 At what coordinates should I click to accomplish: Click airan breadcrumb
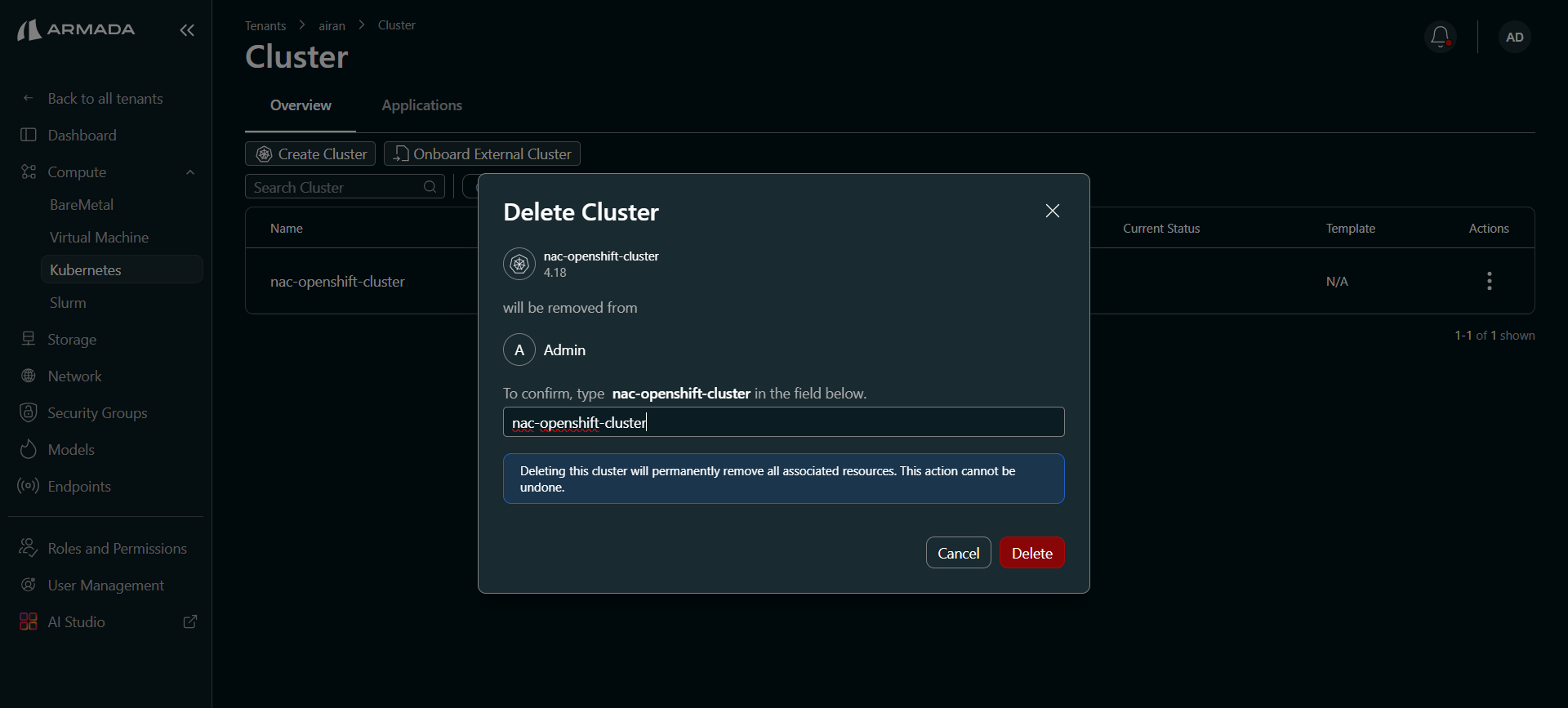(x=332, y=26)
